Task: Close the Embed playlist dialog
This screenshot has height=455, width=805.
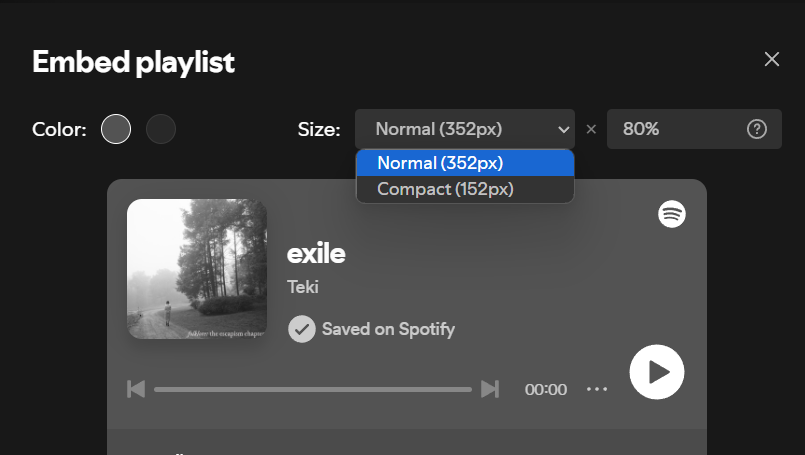Action: [x=772, y=59]
